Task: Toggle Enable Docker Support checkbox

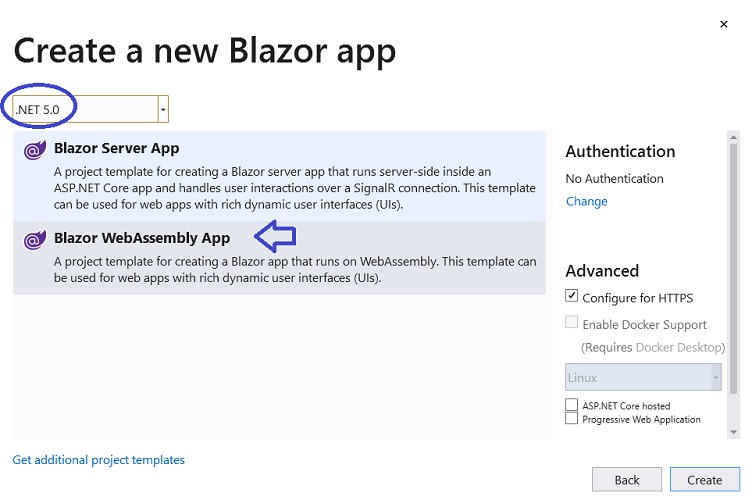Action: [571, 322]
